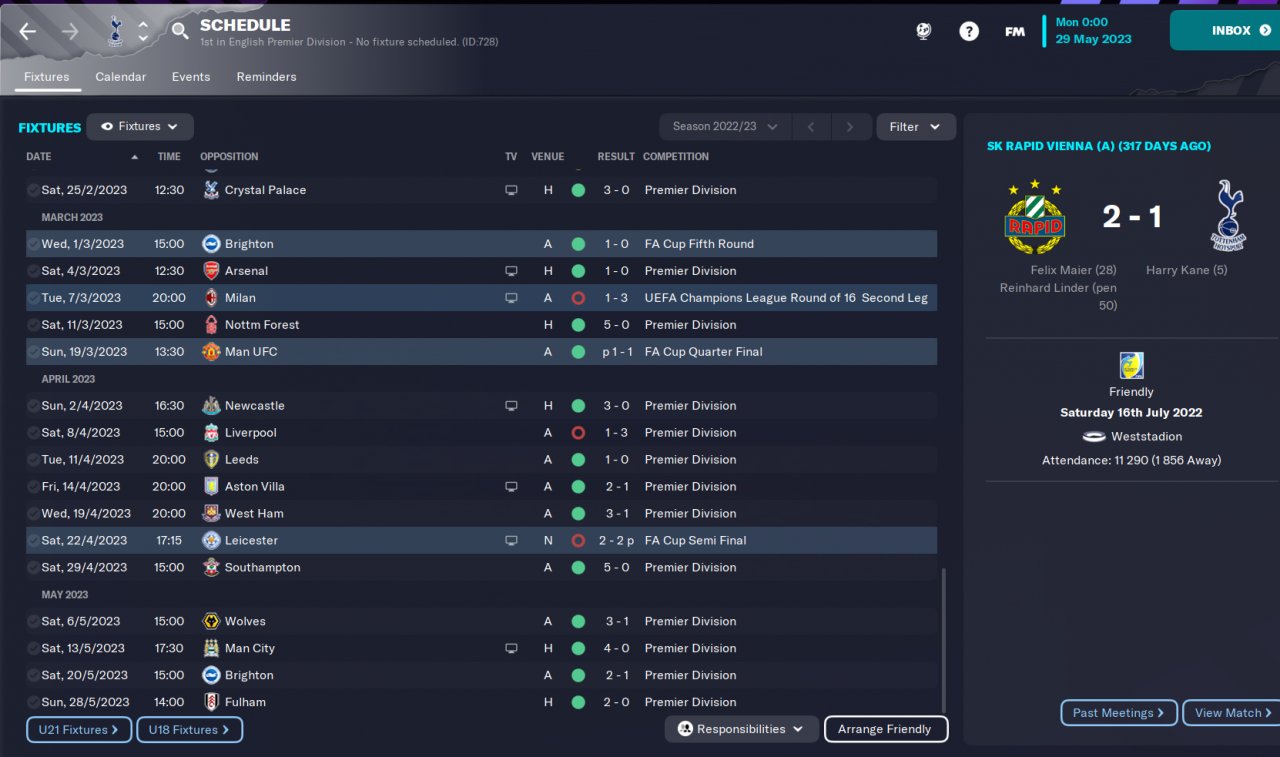1280x757 pixels.
Task: Open the search magnifier icon
Action: click(179, 31)
